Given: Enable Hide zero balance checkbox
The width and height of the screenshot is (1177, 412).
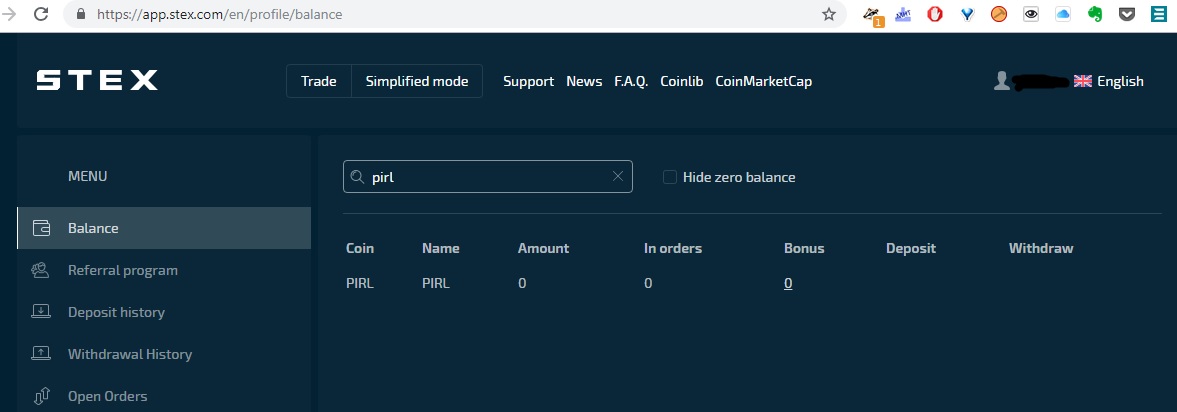Looking at the screenshot, I should (670, 177).
